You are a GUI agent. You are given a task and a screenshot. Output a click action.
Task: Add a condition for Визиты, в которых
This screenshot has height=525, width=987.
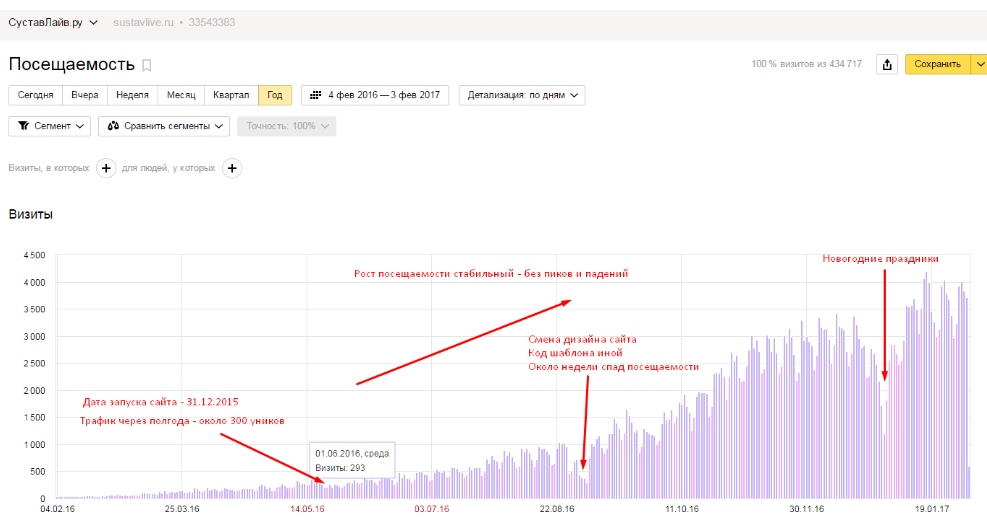coord(106,168)
